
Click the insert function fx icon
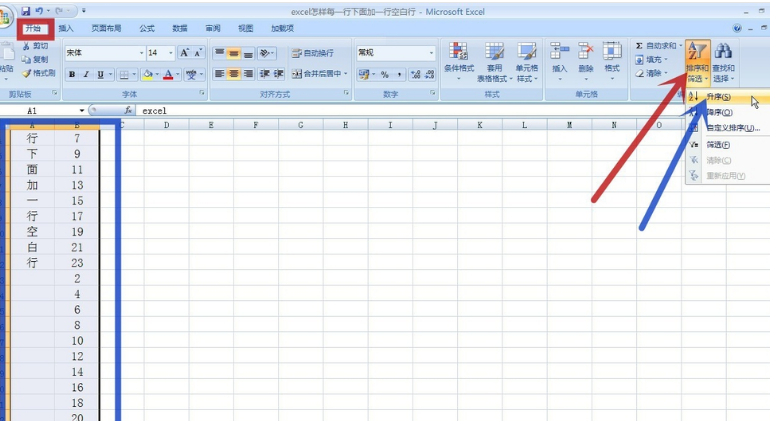coord(129,111)
